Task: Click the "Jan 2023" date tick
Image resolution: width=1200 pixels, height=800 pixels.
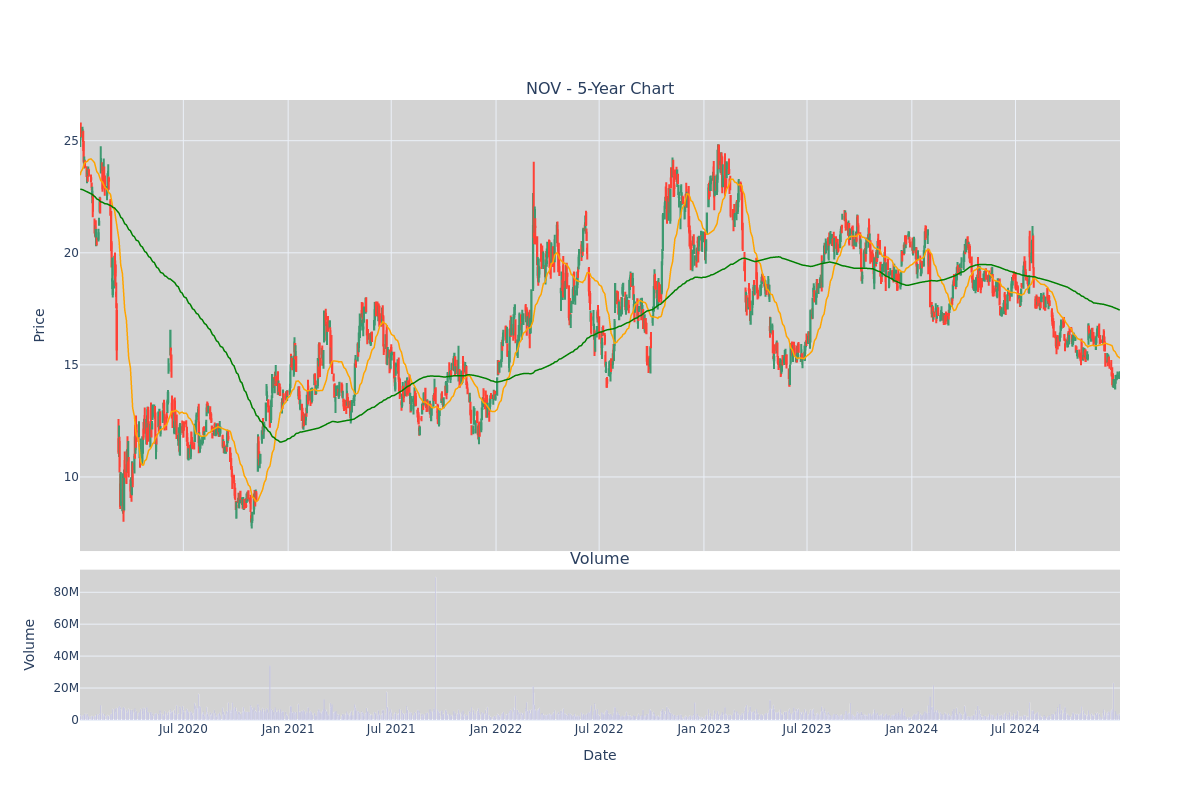Action: (x=704, y=729)
